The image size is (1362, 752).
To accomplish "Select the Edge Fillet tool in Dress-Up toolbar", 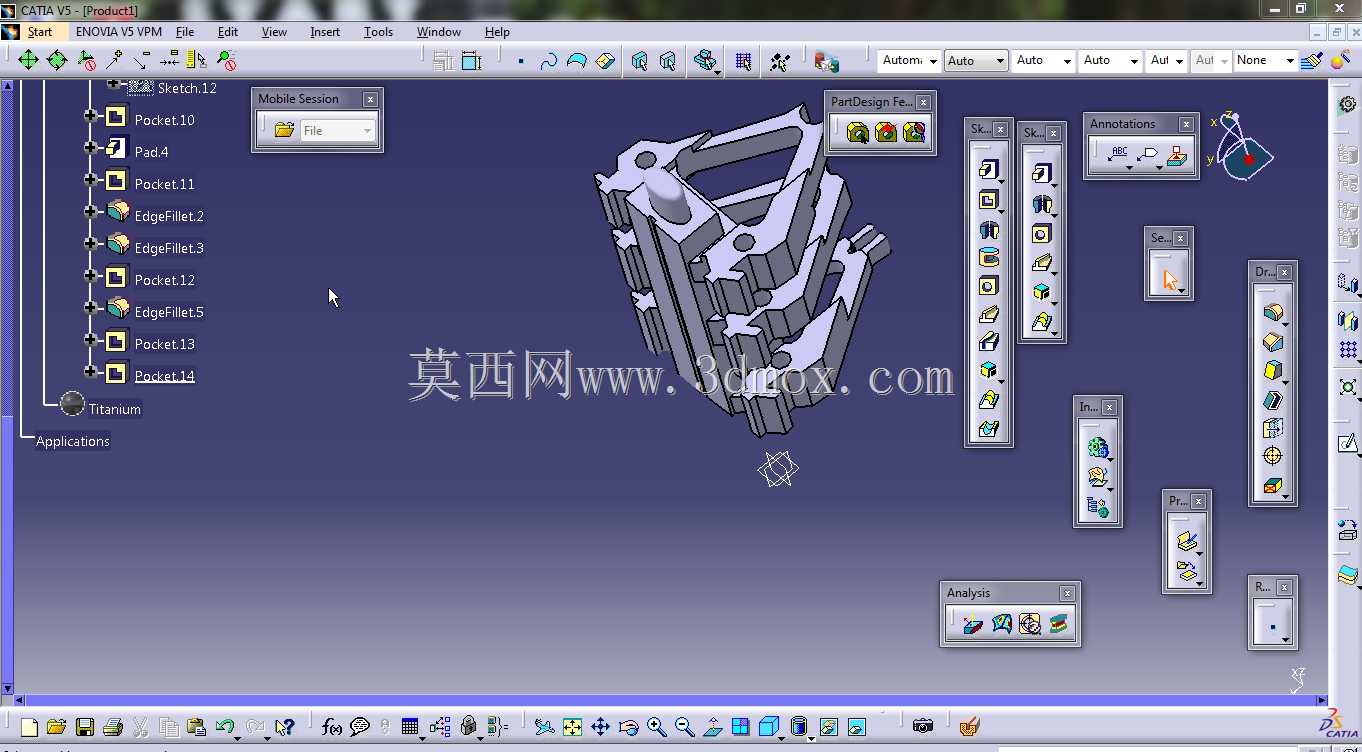I will click(1272, 313).
